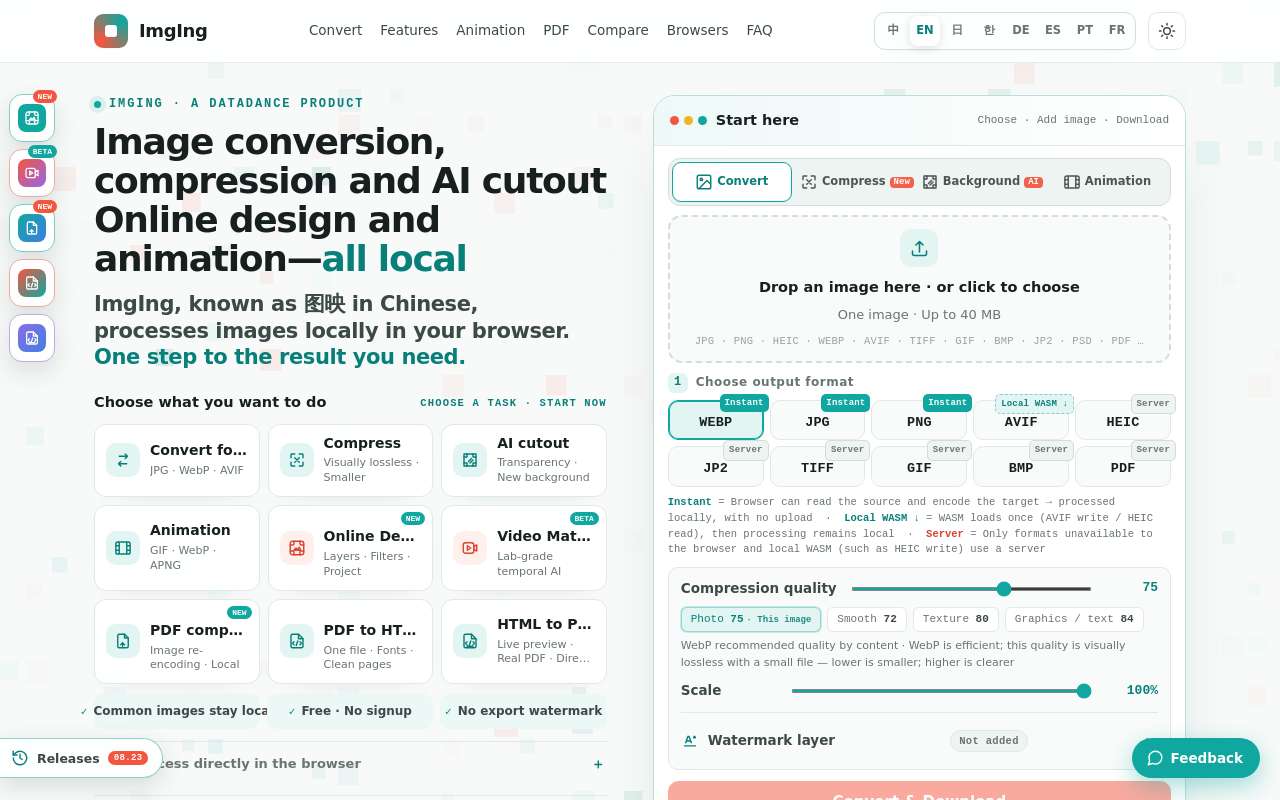Apply the Photo 75 quality preset
Screen dimensions: 1280x800
coord(751,619)
